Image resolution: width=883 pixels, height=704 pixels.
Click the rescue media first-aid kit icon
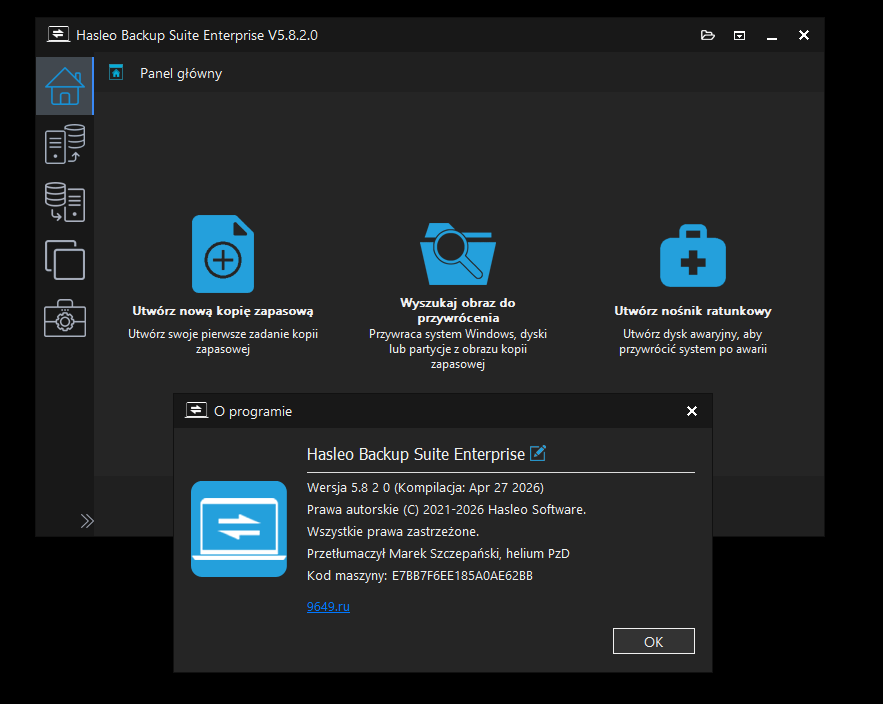[693, 256]
